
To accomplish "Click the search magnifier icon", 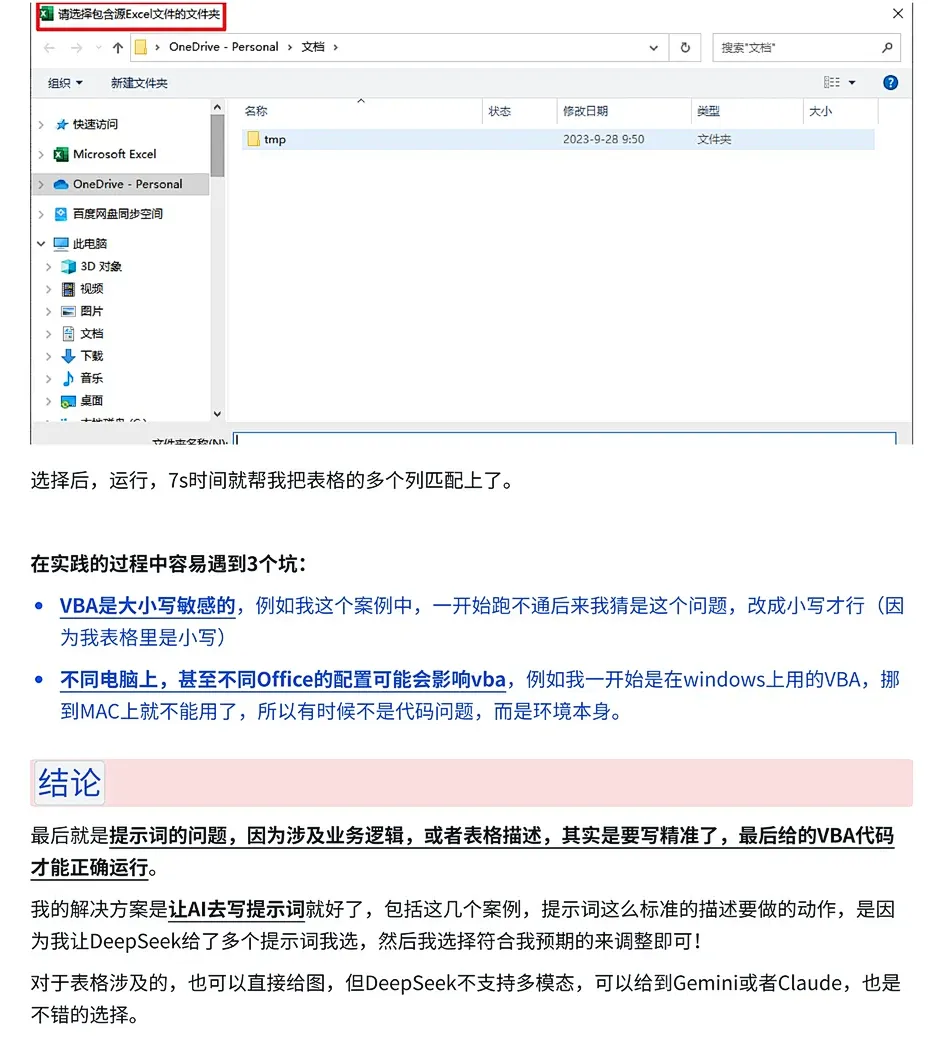I will click(x=887, y=48).
